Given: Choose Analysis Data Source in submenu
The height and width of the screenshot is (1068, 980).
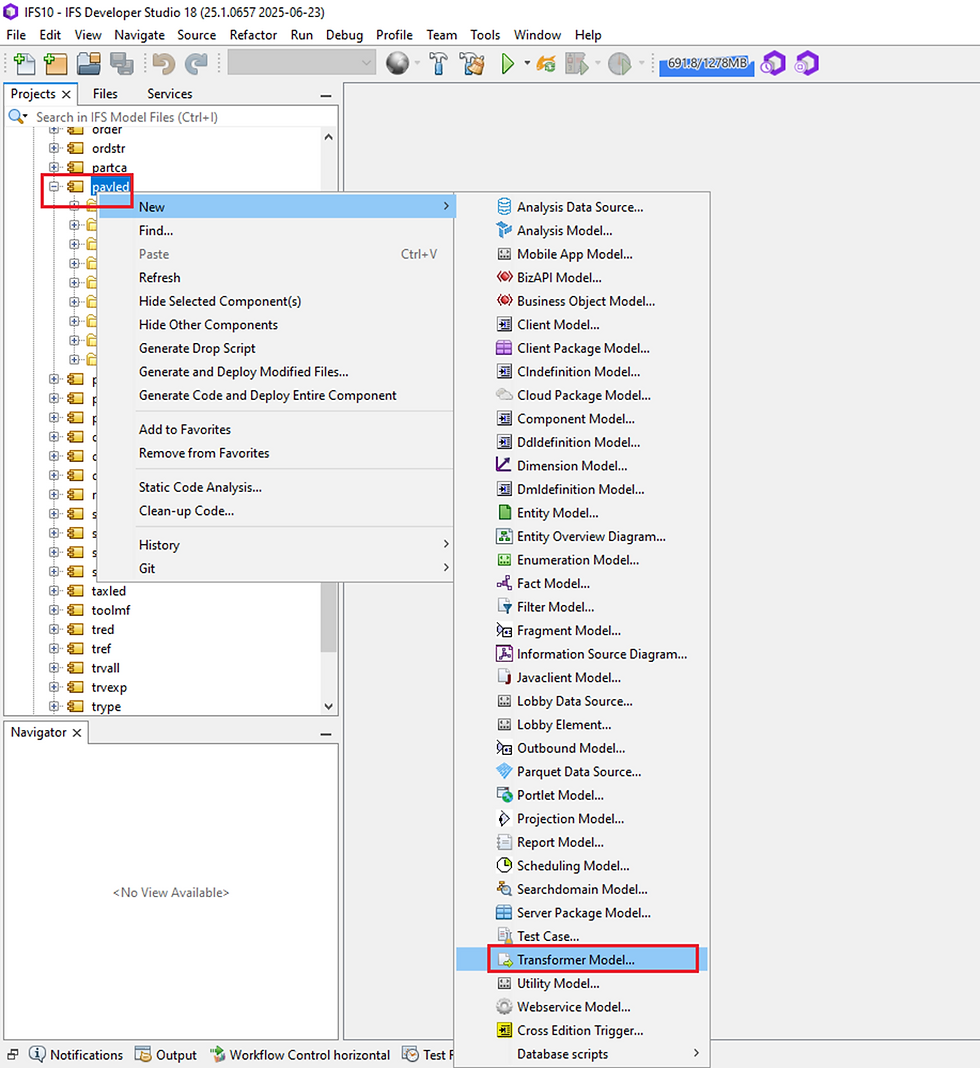Looking at the screenshot, I should (582, 207).
